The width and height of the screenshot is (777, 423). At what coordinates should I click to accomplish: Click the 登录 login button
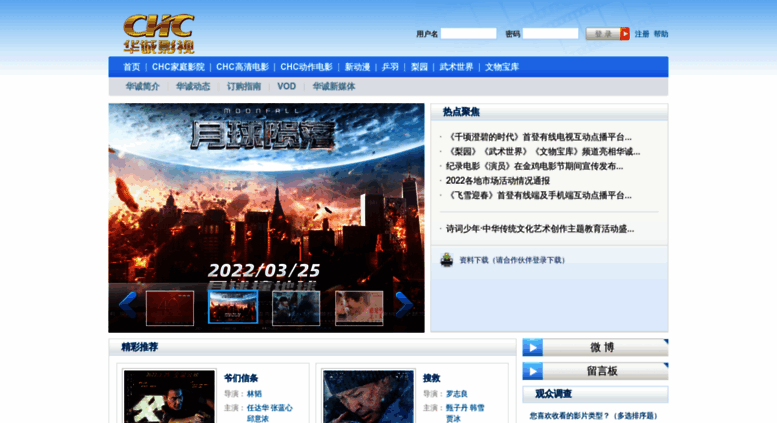point(603,34)
